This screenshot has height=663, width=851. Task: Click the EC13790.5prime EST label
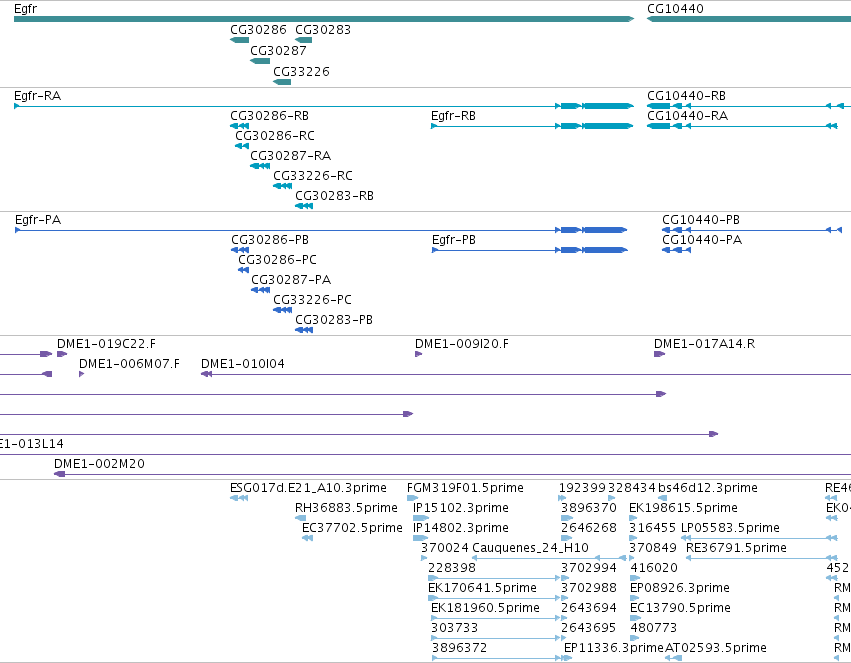tap(681, 609)
